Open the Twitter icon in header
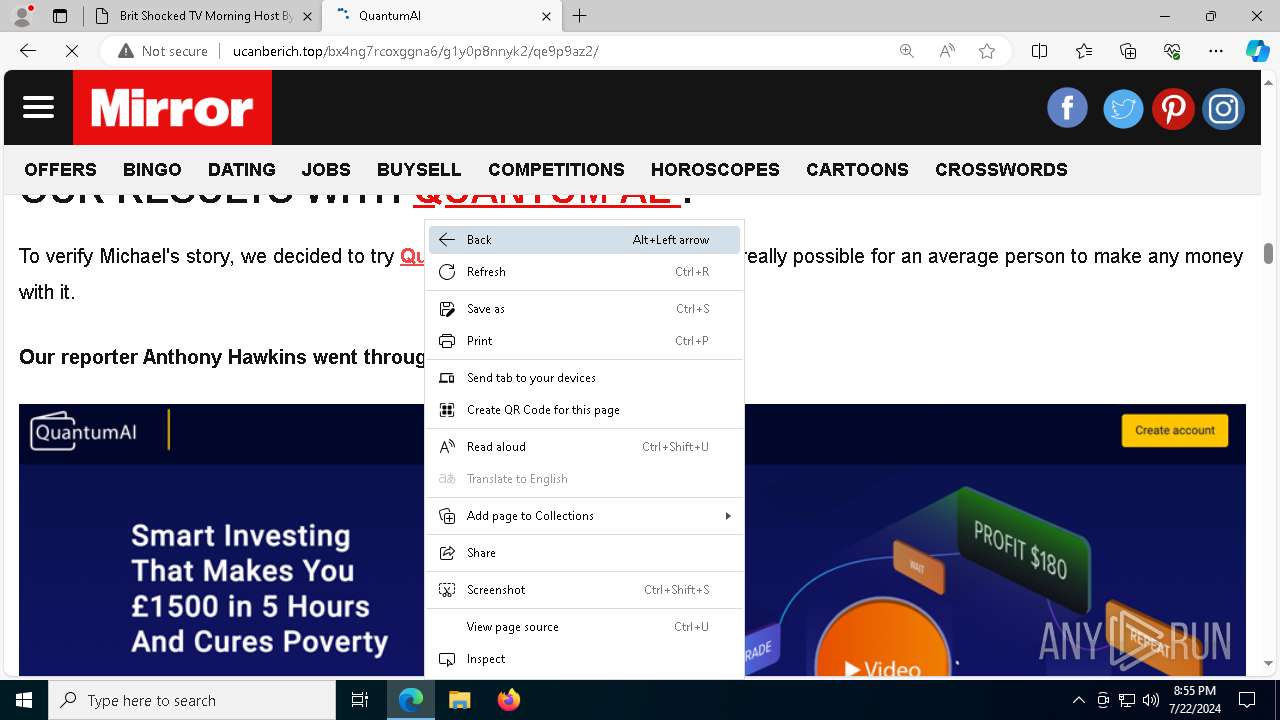The image size is (1280, 720). click(x=1123, y=108)
